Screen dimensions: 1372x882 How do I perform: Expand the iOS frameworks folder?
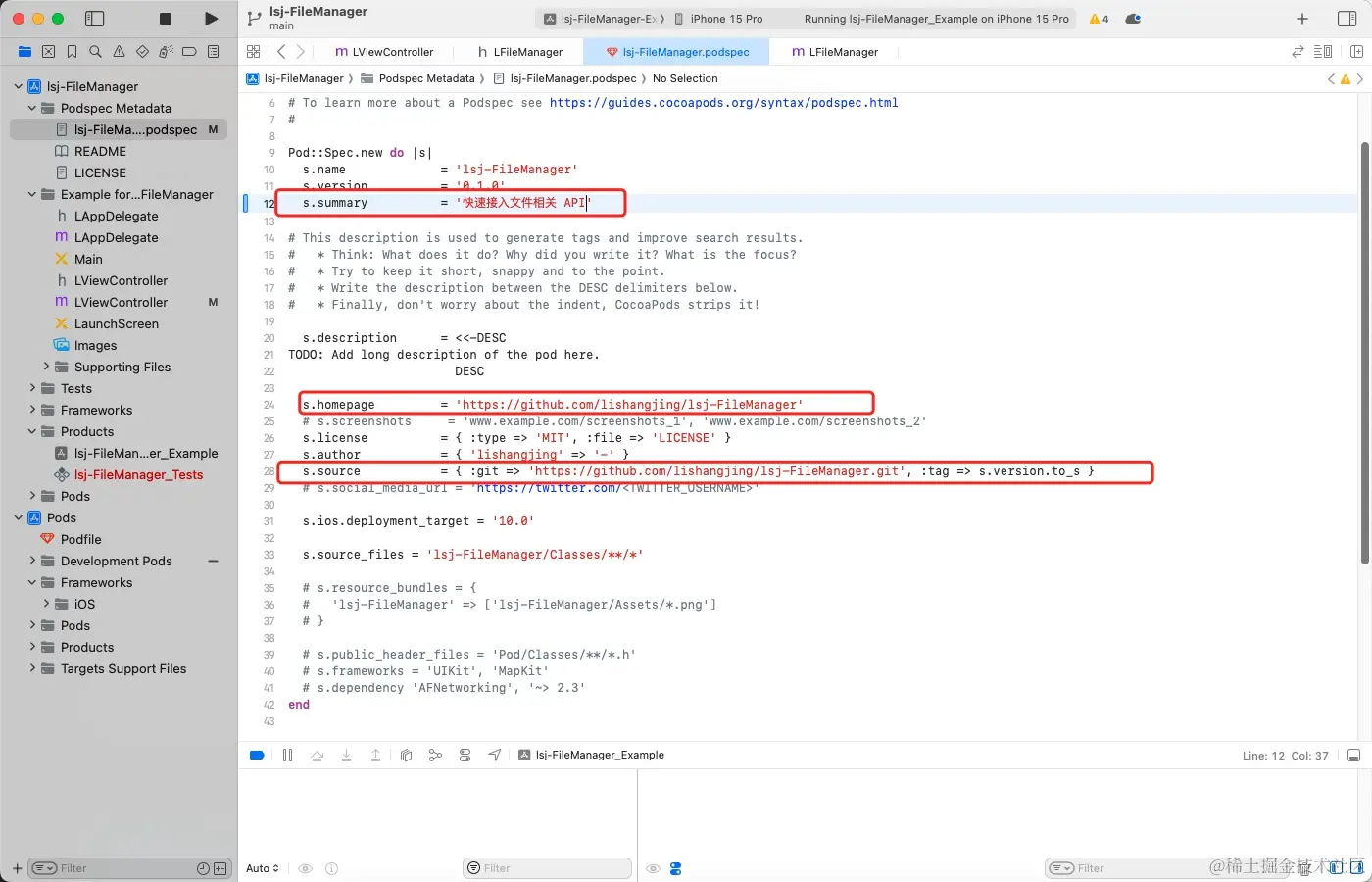(46, 604)
